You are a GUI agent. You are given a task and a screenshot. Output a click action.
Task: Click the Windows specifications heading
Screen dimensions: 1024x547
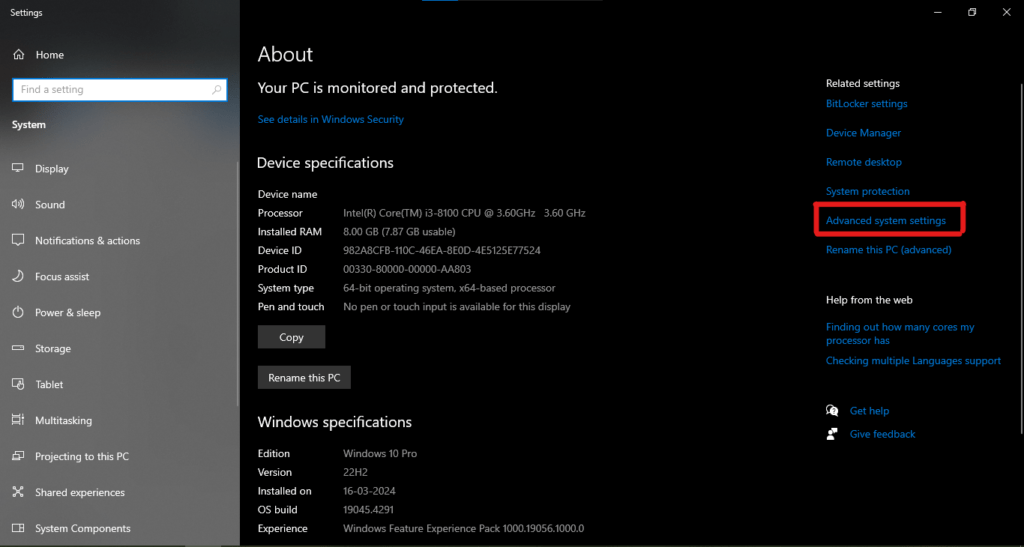tap(334, 422)
